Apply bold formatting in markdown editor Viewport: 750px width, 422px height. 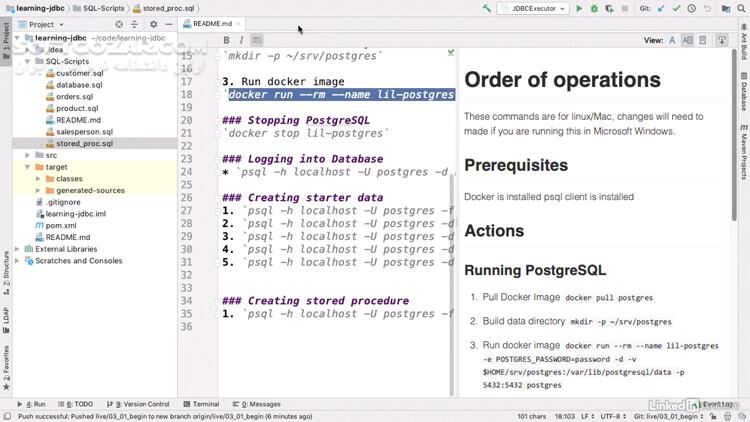pyautogui.click(x=227, y=40)
